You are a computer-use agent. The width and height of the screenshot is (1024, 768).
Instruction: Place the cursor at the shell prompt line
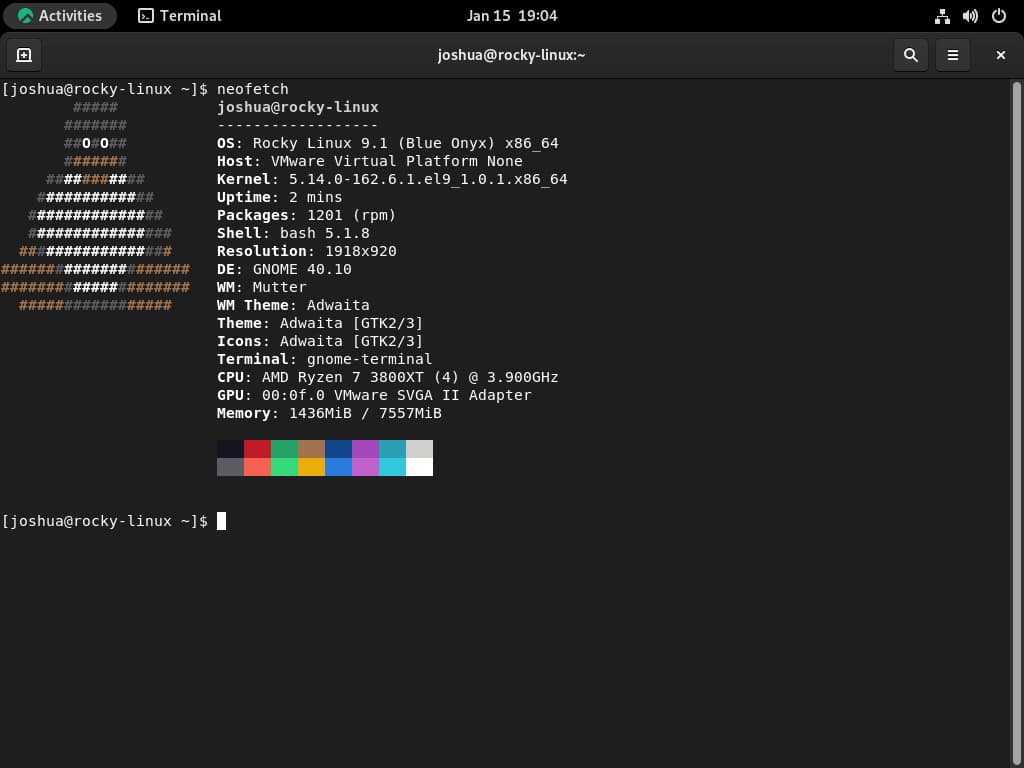click(107, 520)
